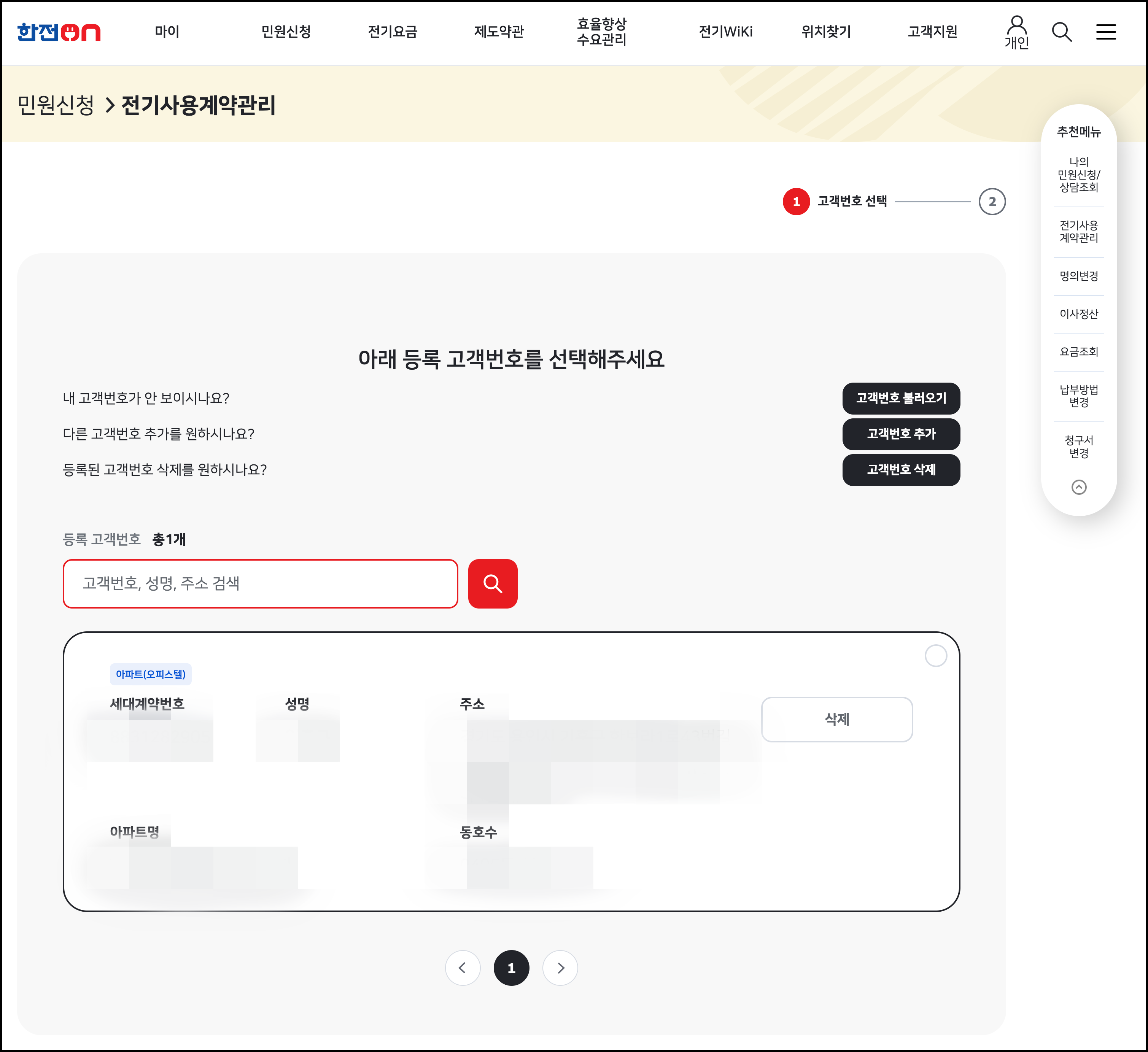
Task: Focus the 고객번호, 성명, 주소 검색 field
Action: click(260, 583)
